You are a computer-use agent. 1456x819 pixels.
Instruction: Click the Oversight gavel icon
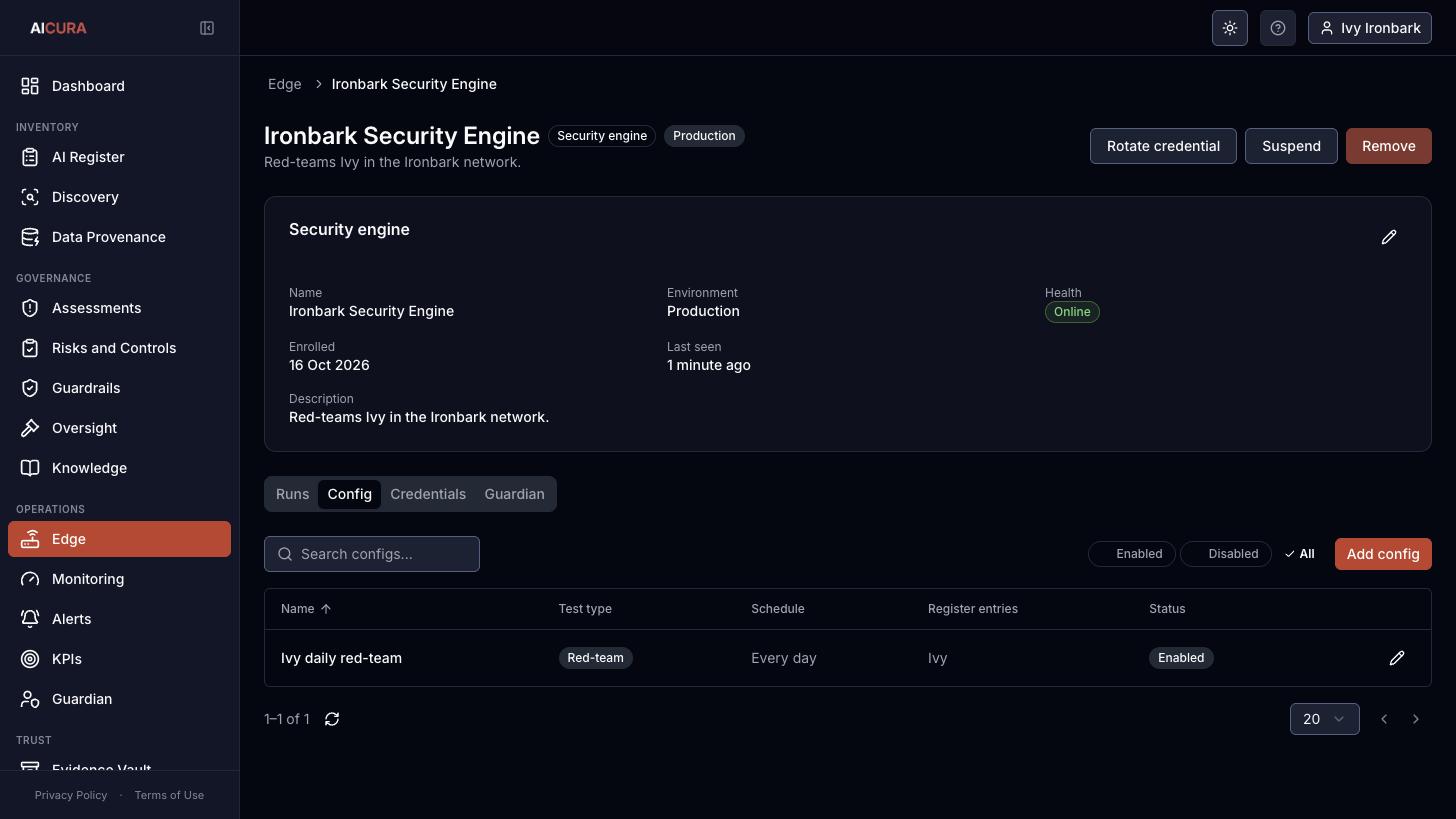tap(30, 428)
